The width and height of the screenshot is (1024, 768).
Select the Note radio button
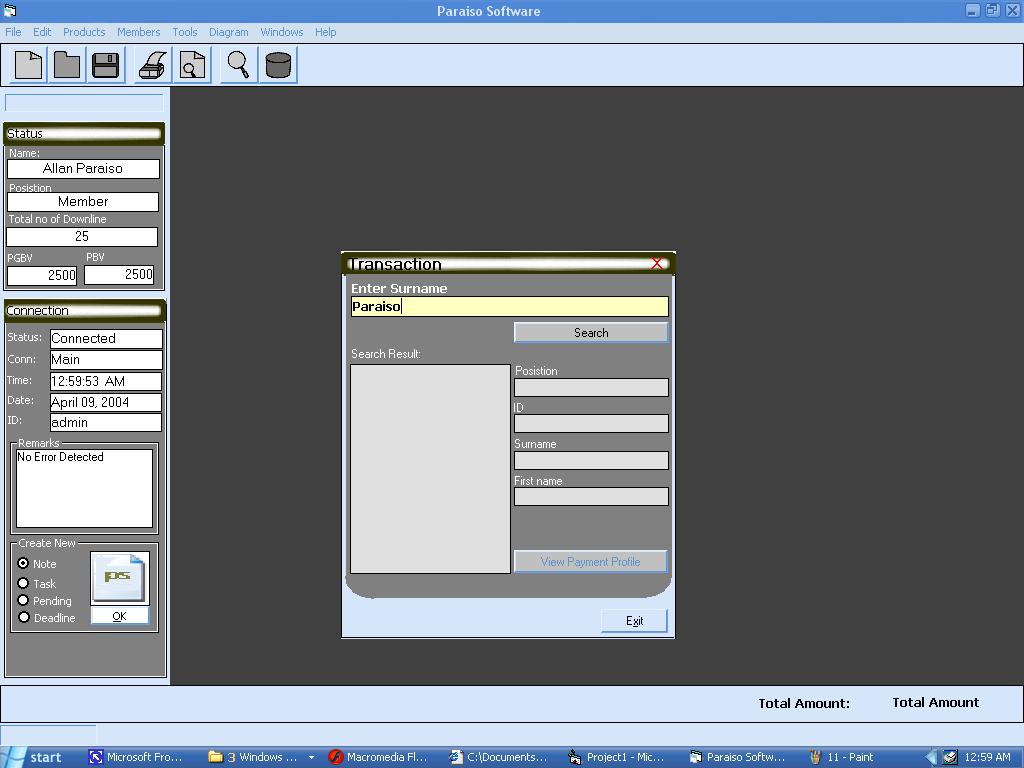24,563
